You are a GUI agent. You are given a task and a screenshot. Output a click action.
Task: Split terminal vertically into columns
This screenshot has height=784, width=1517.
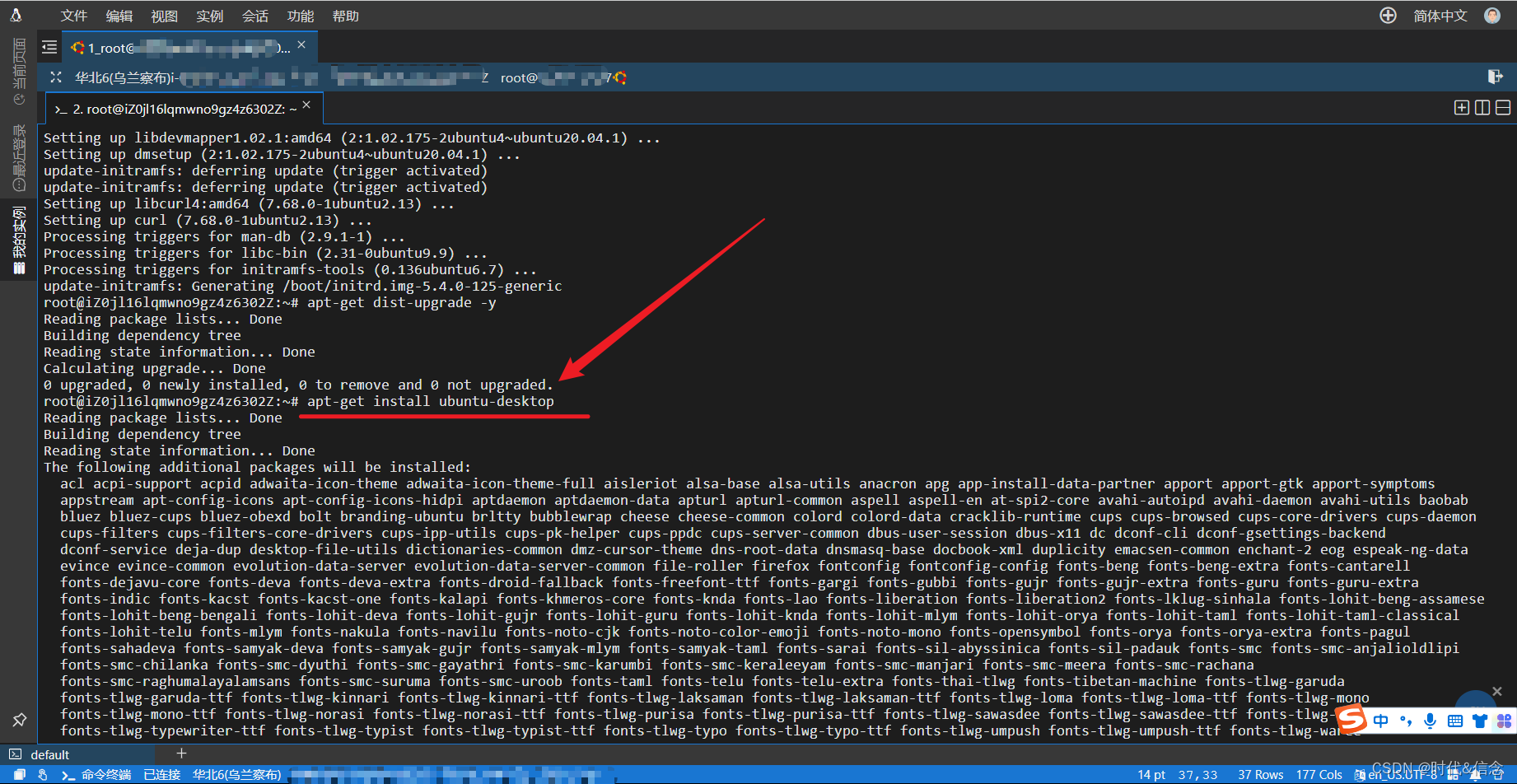[1482, 108]
